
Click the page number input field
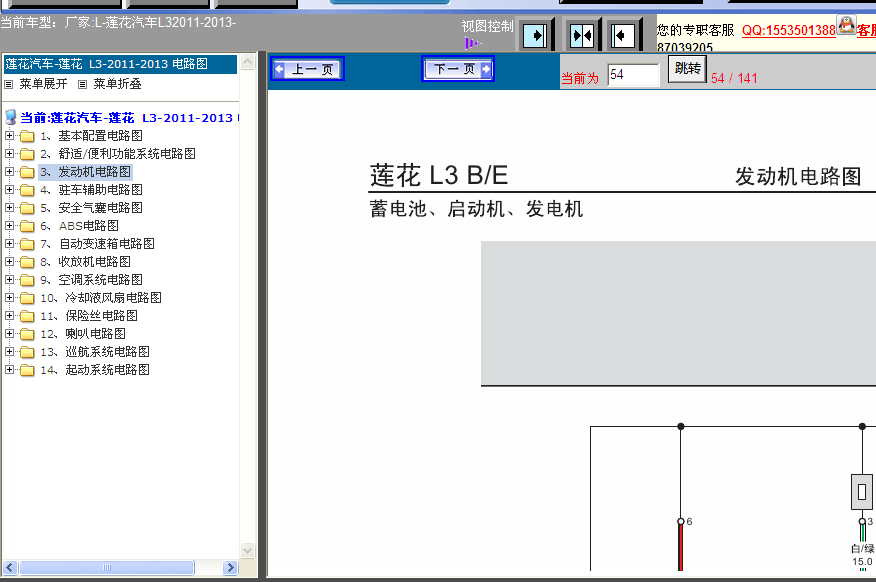[x=634, y=74]
